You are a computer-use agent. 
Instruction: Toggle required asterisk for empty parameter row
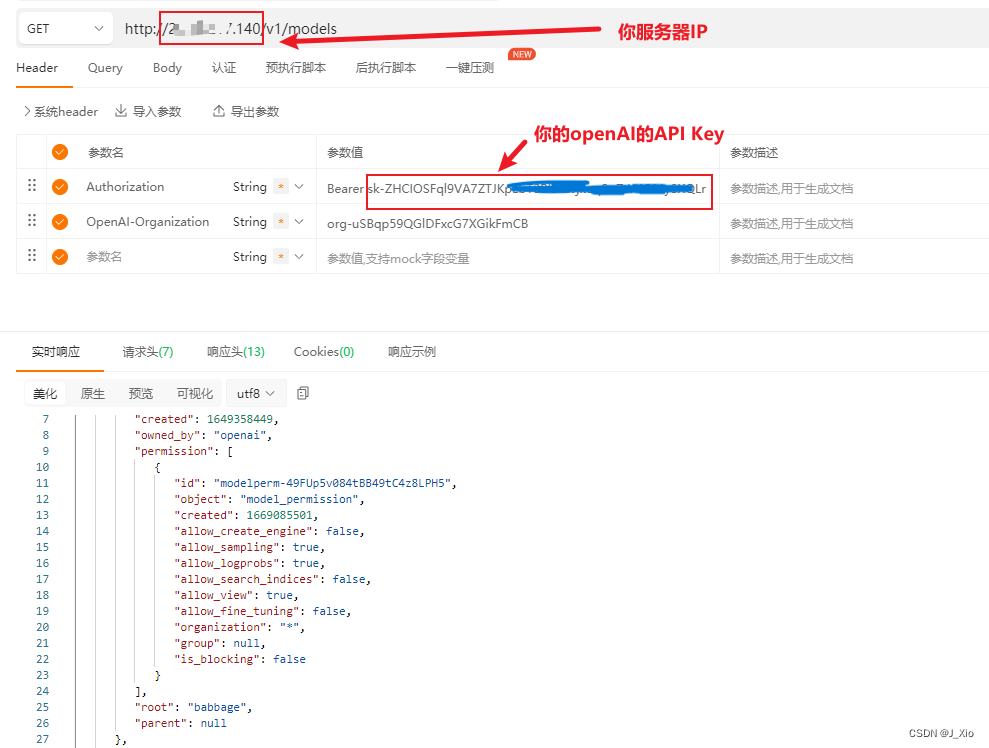click(x=281, y=257)
